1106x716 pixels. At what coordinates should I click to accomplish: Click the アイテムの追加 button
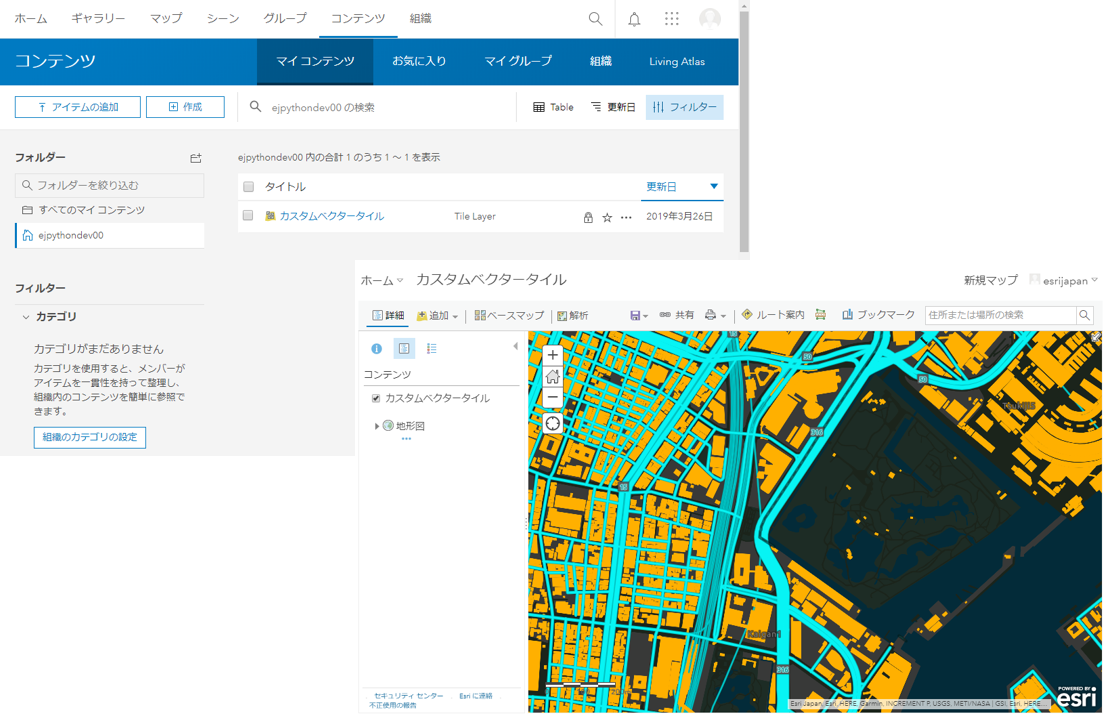click(78, 107)
